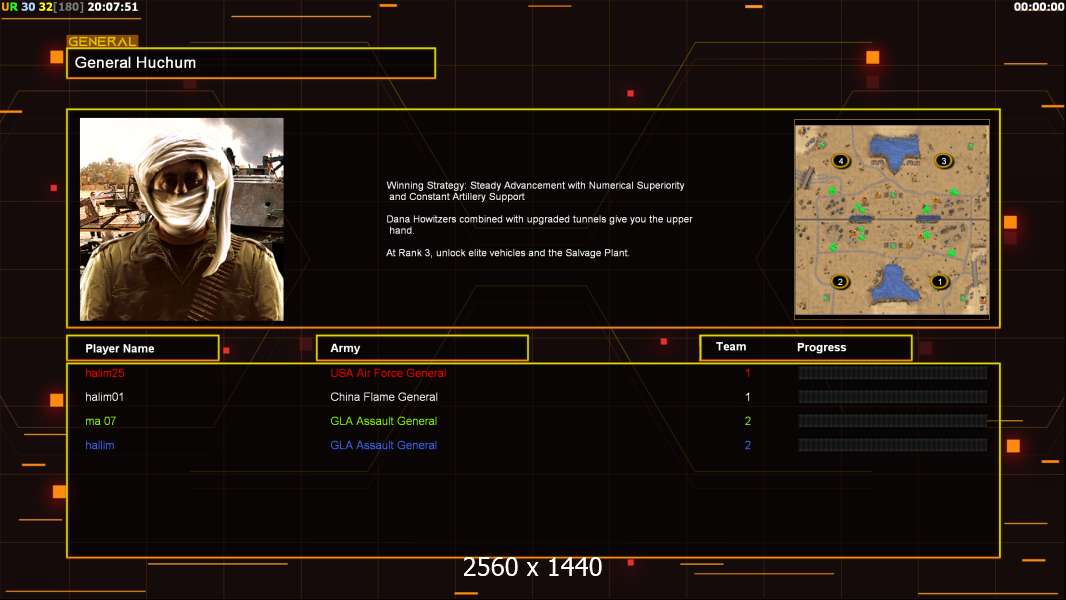Click the halim25 loading progress bar
Viewport: 1066px width, 600px height.
click(x=892, y=373)
